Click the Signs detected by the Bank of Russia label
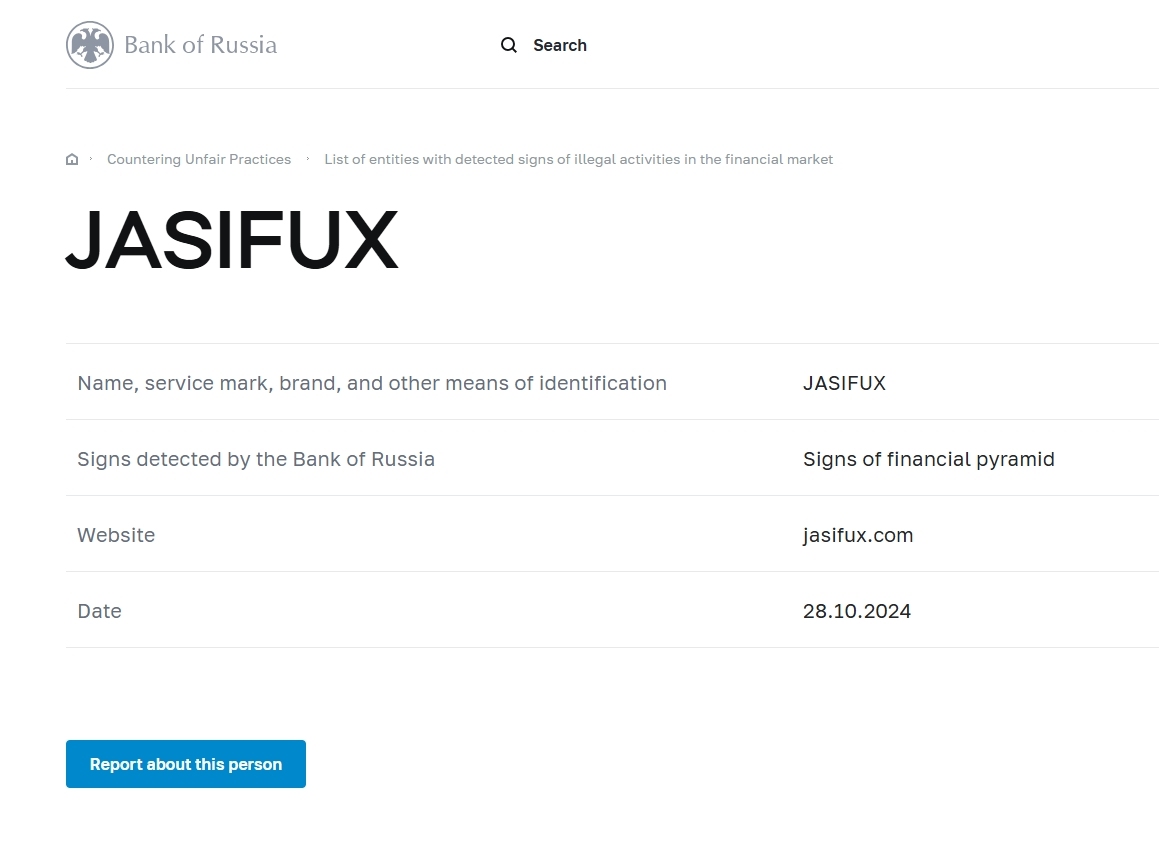 (x=256, y=460)
